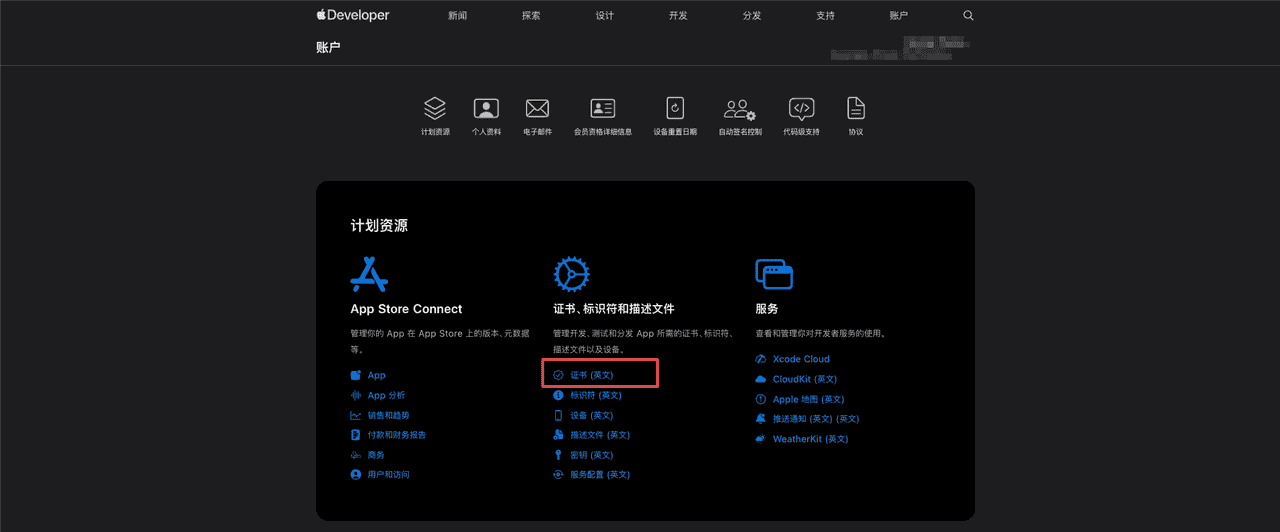This screenshot has height=532, width=1280.
Task: Open the 证书 (英文) link
Action: pyautogui.click(x=591, y=375)
